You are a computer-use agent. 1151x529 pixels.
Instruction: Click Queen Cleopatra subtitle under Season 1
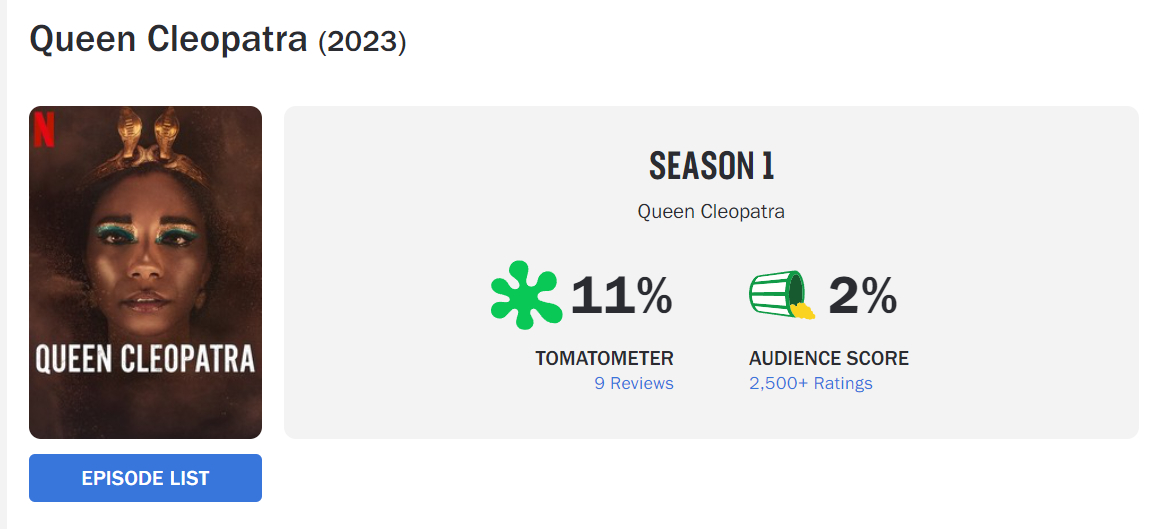tap(711, 212)
